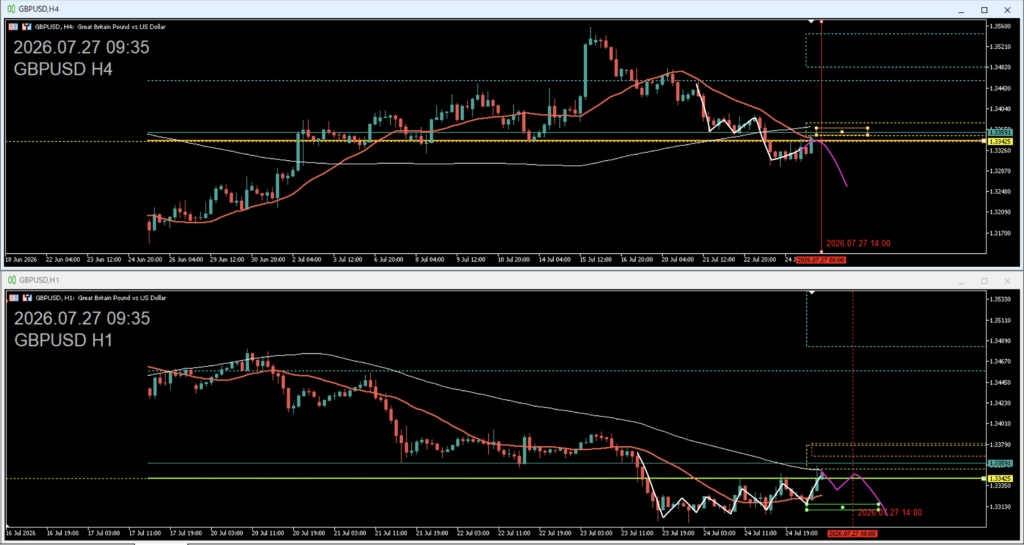This screenshot has width=1024, height=545.
Task: Click the 'GBPUSD H1' chart label text
Action: tap(63, 340)
